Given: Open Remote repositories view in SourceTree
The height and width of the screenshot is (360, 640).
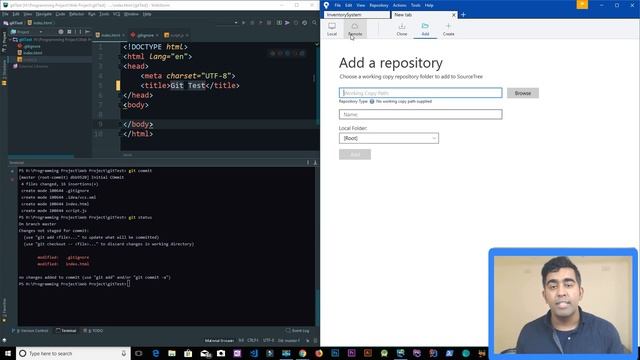Looking at the screenshot, I should pos(355,29).
